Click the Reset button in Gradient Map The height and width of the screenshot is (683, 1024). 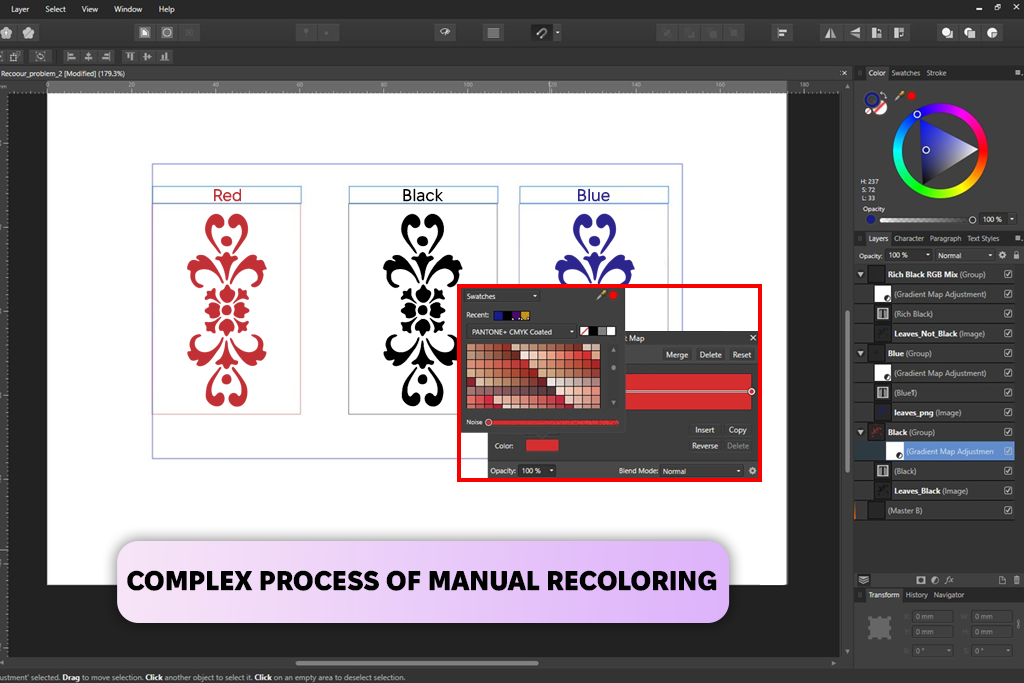(741, 355)
